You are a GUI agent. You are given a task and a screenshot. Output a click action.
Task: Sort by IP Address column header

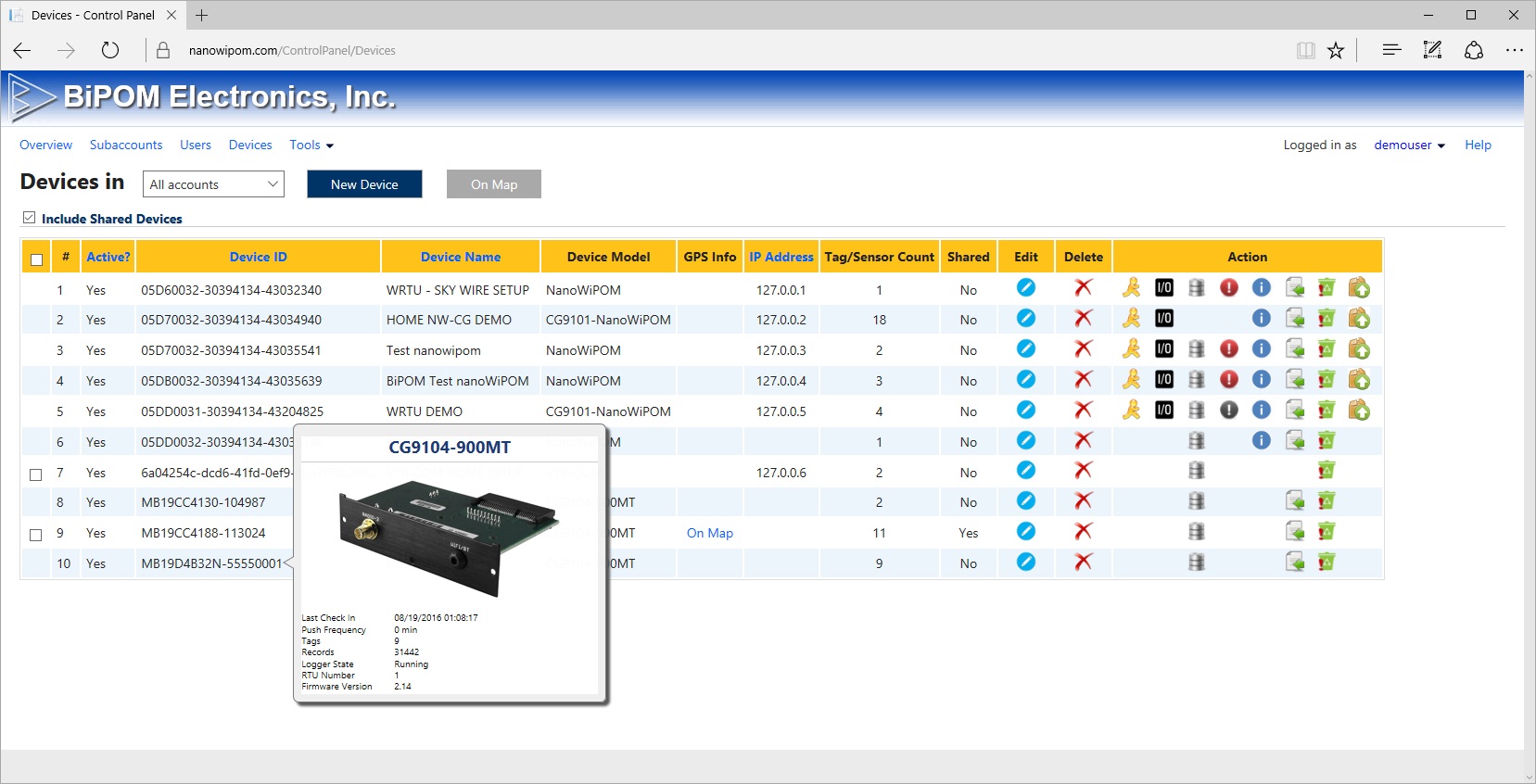(781, 258)
